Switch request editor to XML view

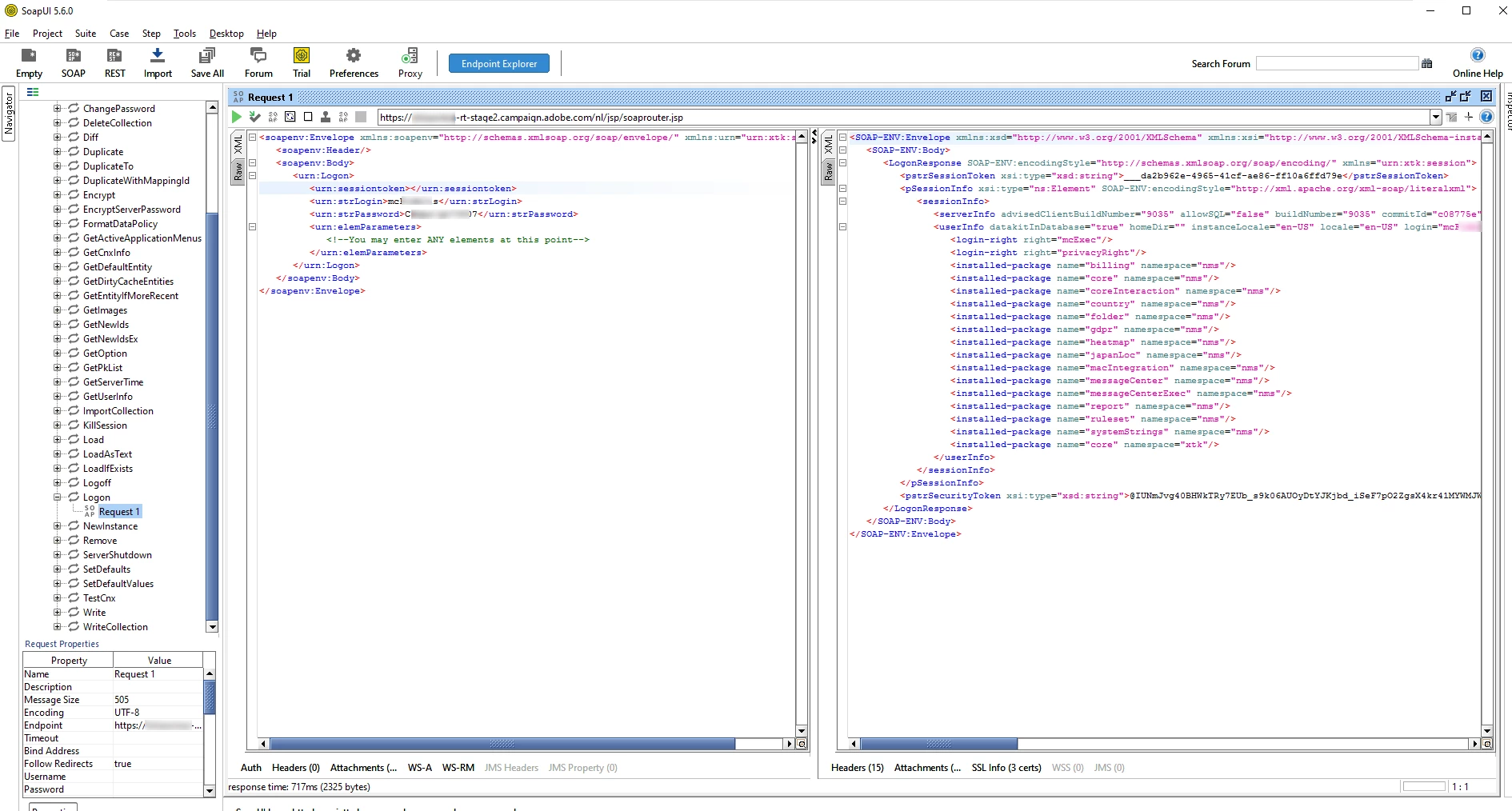click(x=238, y=145)
